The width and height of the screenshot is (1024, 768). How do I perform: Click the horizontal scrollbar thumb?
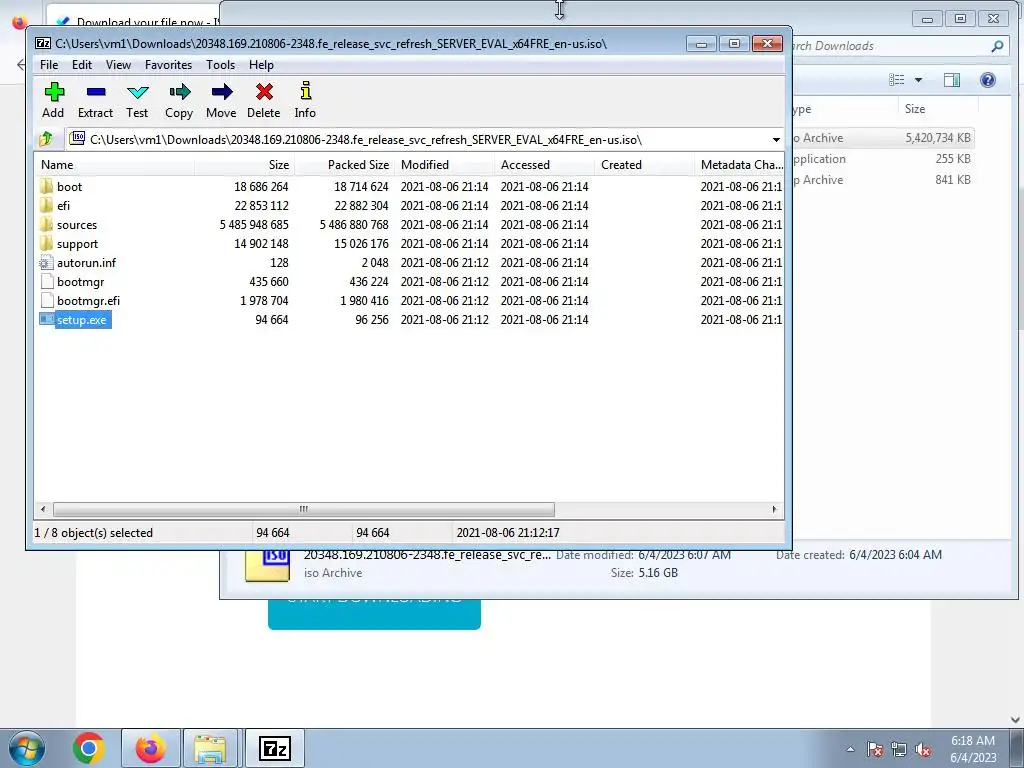pos(304,509)
